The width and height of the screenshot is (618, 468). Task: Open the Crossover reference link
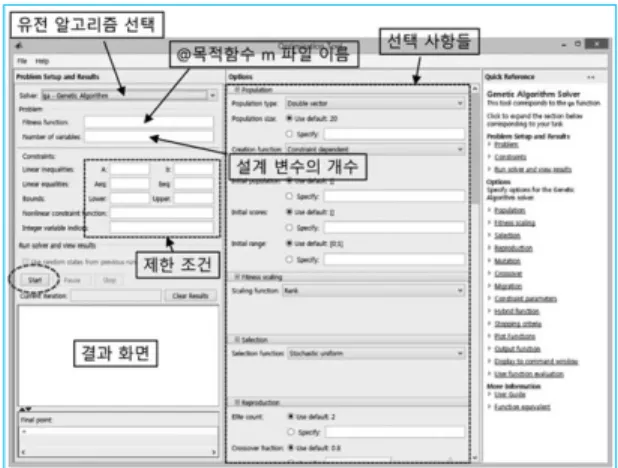coord(508,274)
